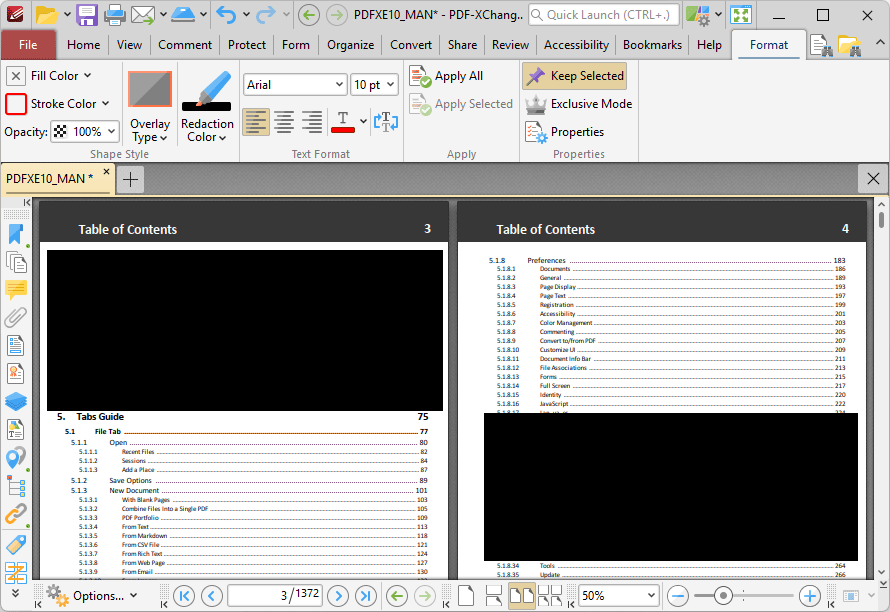Switch to the Accessibility ribbon tab
Screen dimensions: 890x612
[576, 45]
